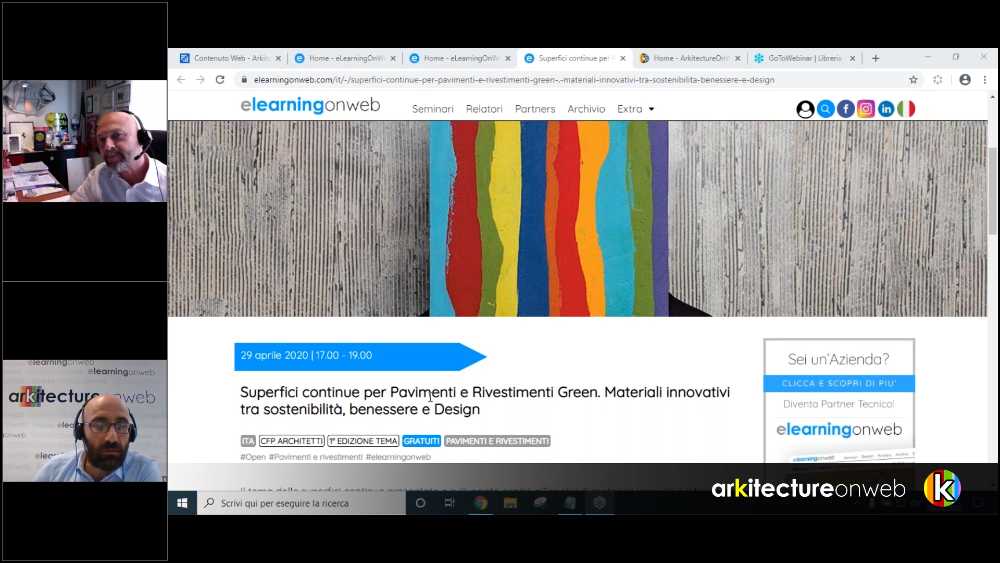Click the browser address bar URL
This screenshot has width=1000, height=563.
(513, 80)
